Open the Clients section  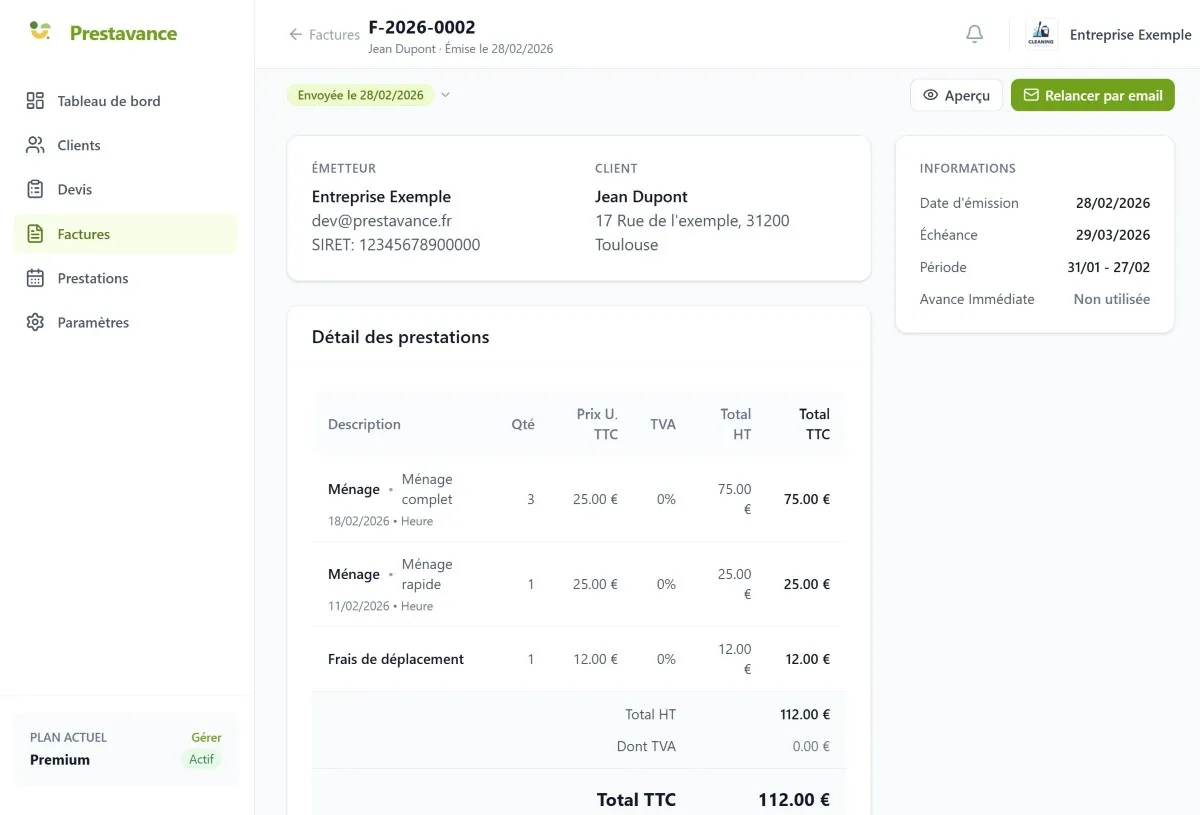(x=79, y=145)
